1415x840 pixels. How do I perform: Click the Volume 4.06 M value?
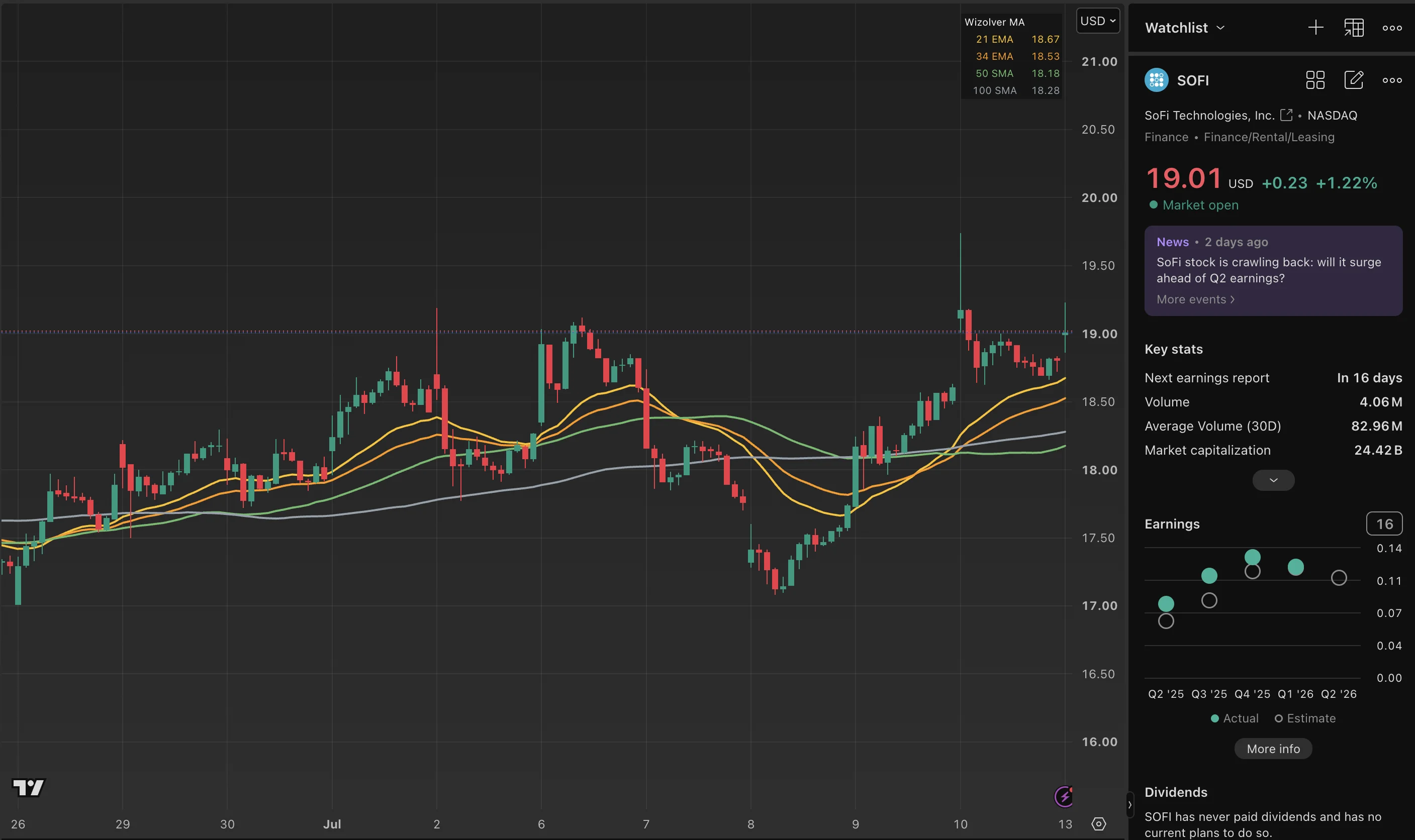coord(1380,402)
